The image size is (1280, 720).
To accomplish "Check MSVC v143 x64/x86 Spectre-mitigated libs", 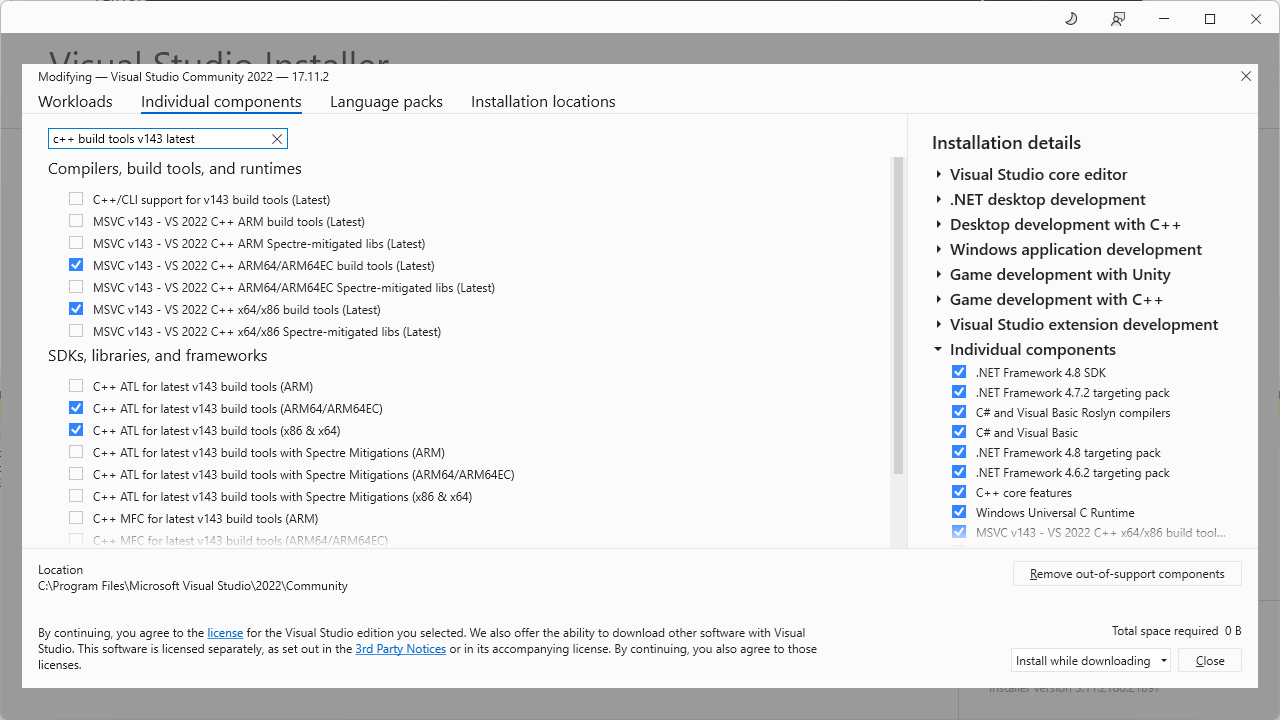I will 76,332.
